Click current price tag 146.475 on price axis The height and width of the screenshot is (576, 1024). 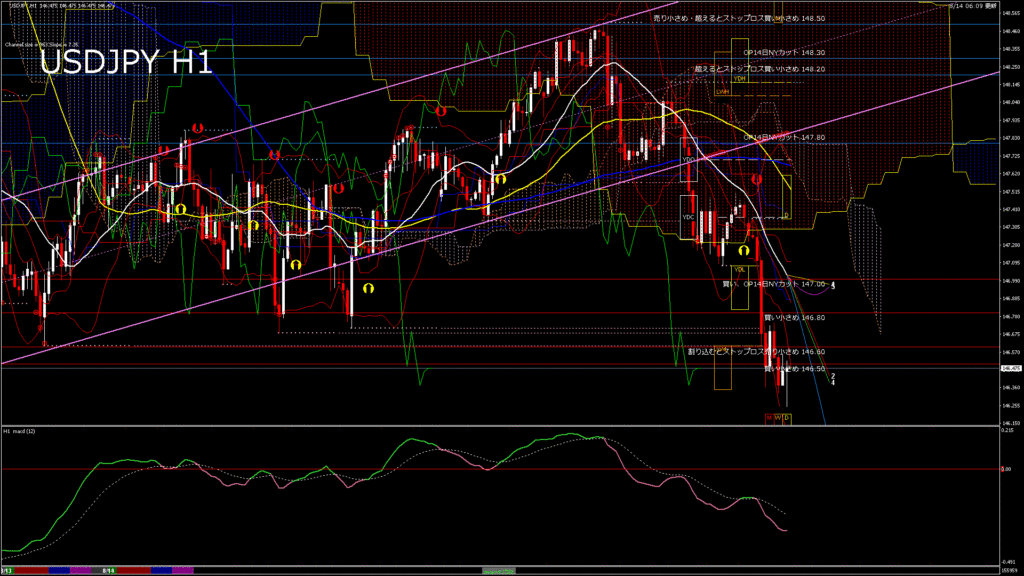pyautogui.click(x=1010, y=368)
